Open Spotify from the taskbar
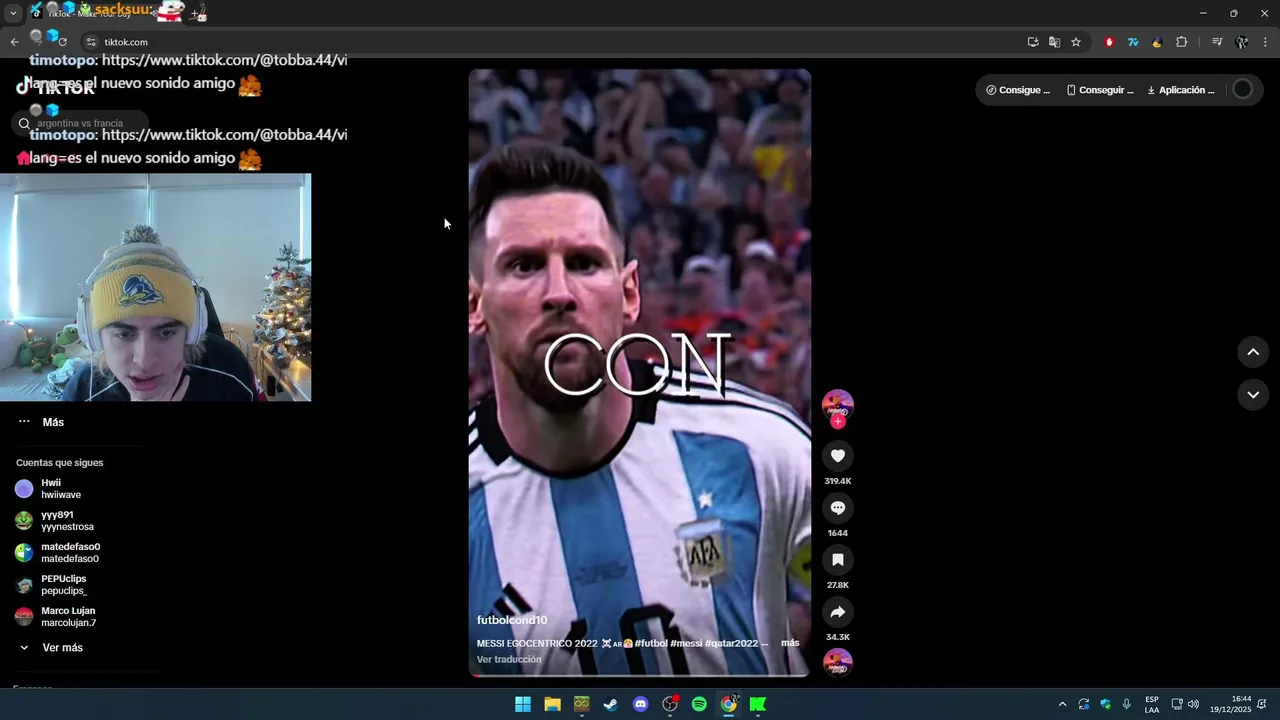Screen dimensions: 1280x720 click(699, 704)
